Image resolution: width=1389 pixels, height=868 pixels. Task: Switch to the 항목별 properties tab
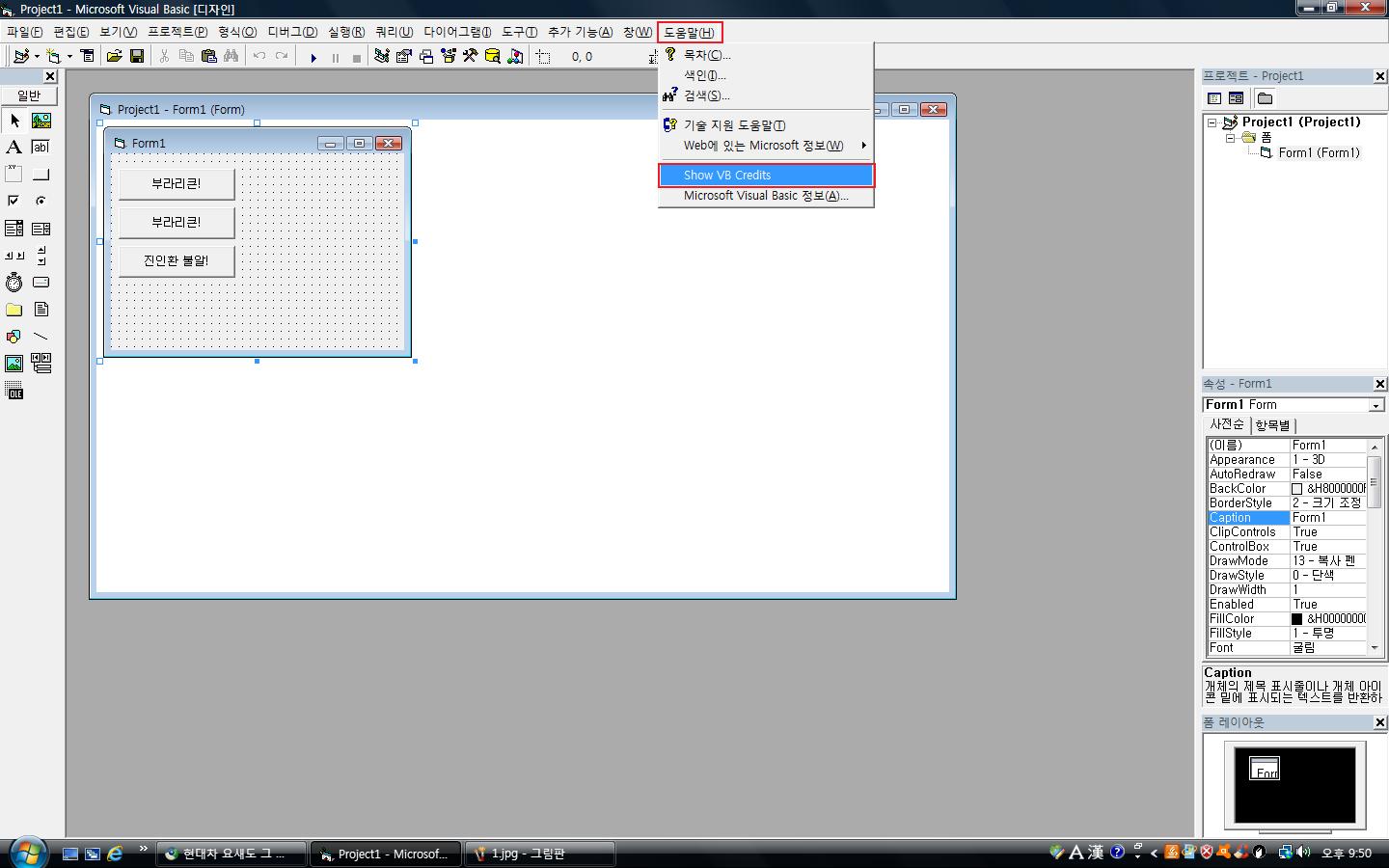[1272, 425]
